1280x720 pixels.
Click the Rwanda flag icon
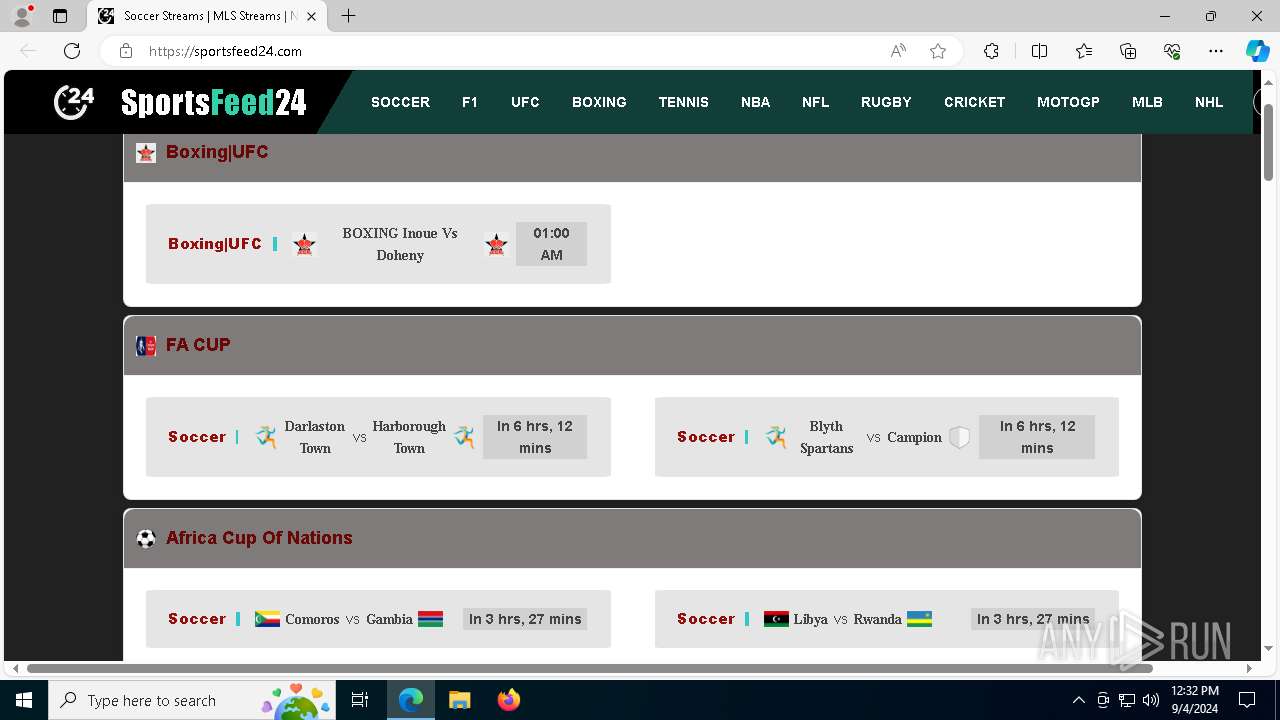[920, 619]
